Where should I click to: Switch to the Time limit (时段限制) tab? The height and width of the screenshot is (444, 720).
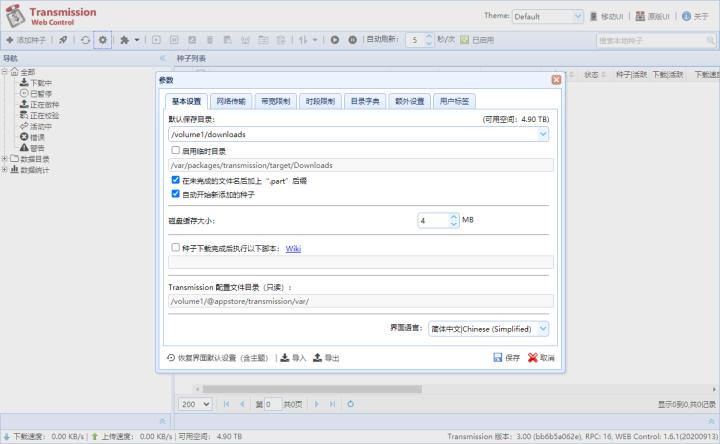pos(321,101)
